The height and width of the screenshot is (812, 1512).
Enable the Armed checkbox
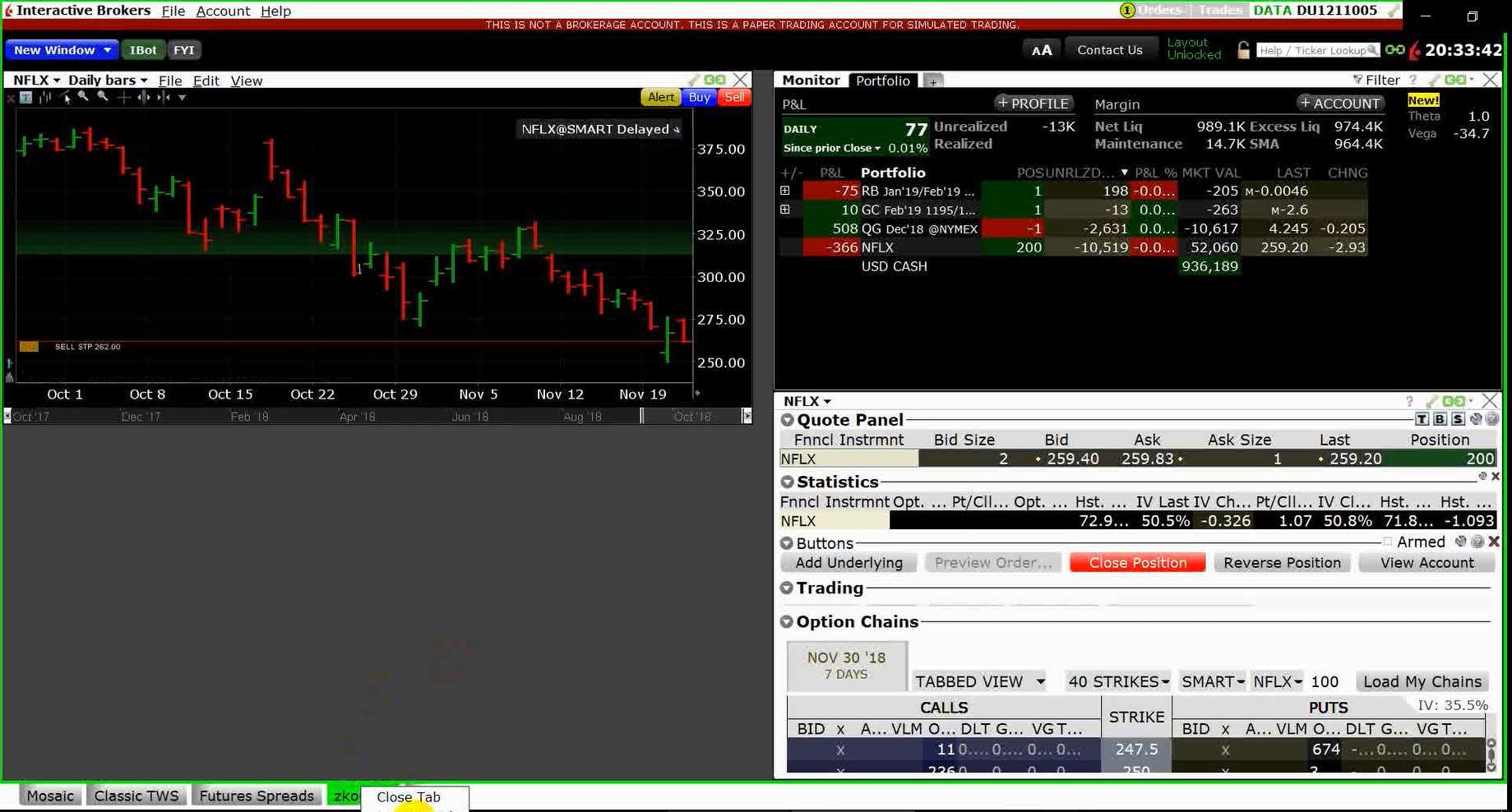tap(1388, 542)
